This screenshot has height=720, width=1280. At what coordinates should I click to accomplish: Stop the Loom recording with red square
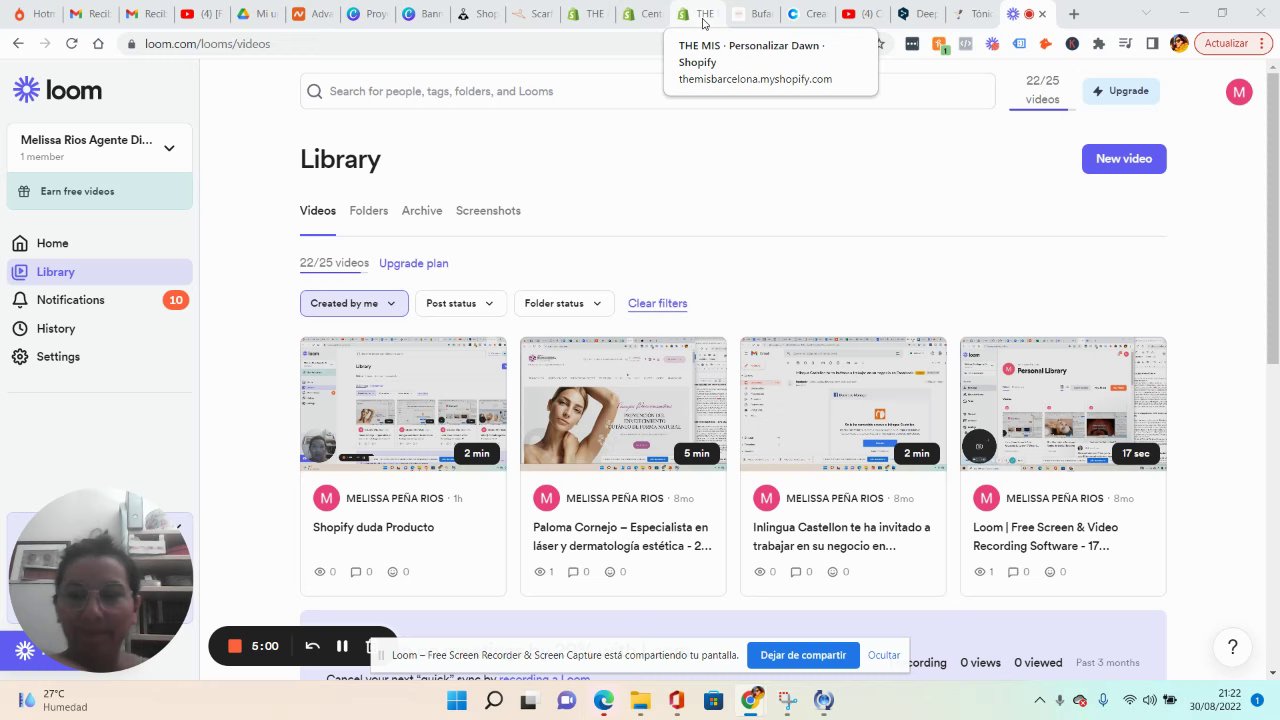point(235,646)
